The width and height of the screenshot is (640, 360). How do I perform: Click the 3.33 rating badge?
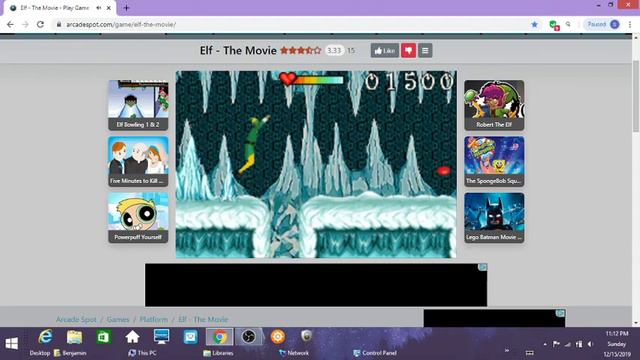click(x=334, y=51)
